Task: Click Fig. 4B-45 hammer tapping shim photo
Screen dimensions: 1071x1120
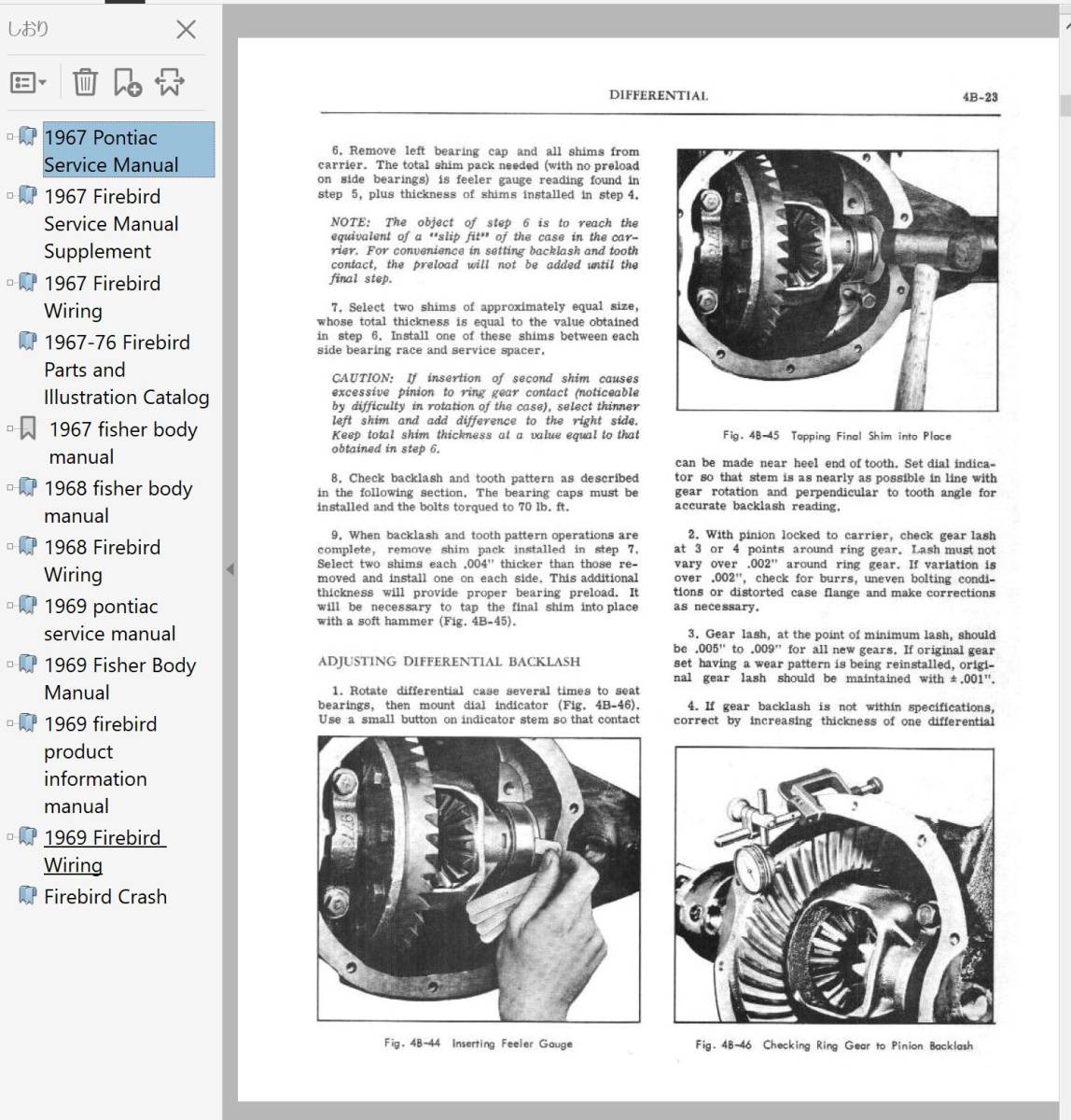Action: tap(837, 280)
